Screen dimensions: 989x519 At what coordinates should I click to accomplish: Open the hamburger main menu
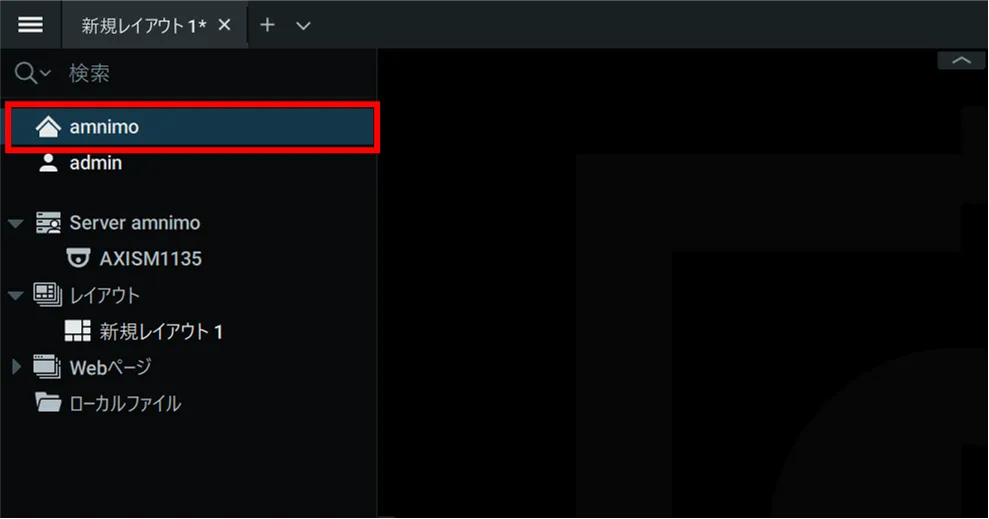(30, 25)
